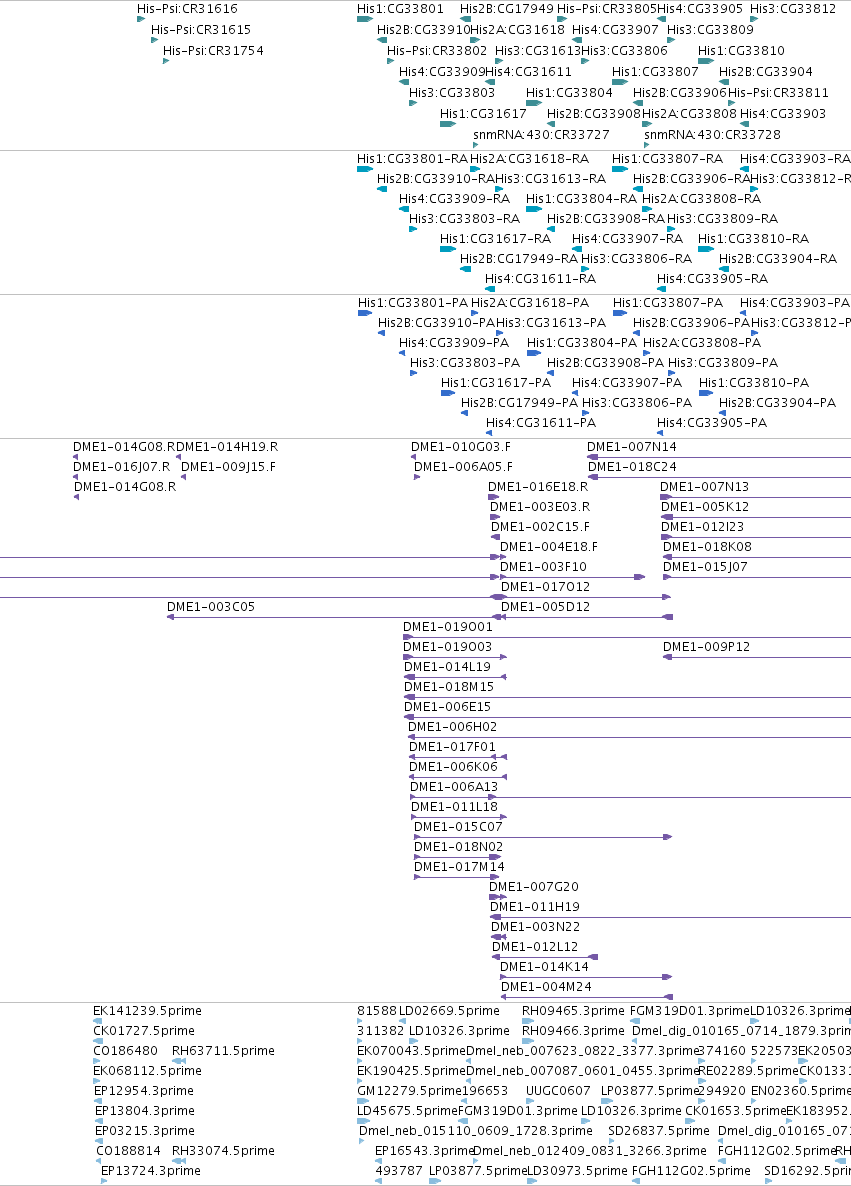Image resolution: width=851 pixels, height=1186 pixels.
Task: Click protein His1:CG33810-PA label
Action: pos(753,383)
